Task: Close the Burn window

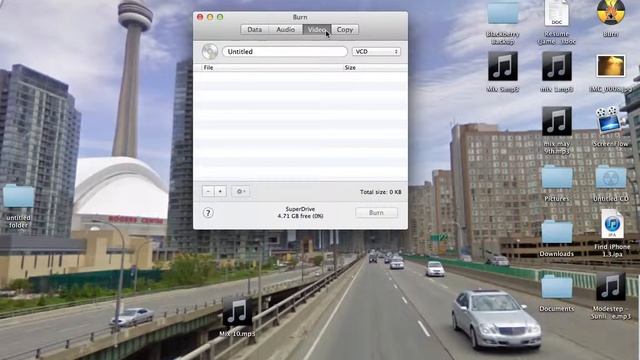Action: [x=200, y=17]
